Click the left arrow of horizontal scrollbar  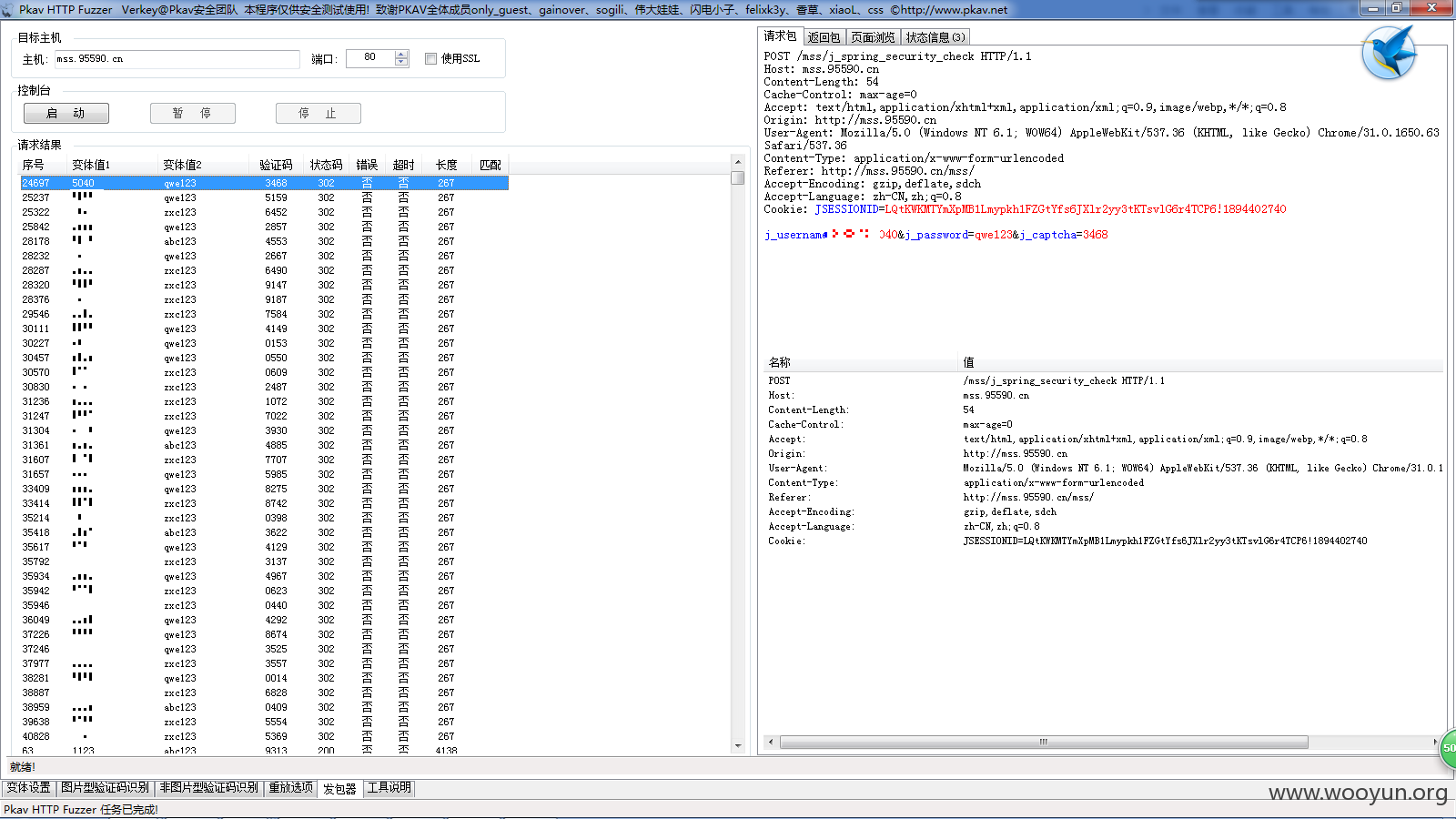coord(771,742)
